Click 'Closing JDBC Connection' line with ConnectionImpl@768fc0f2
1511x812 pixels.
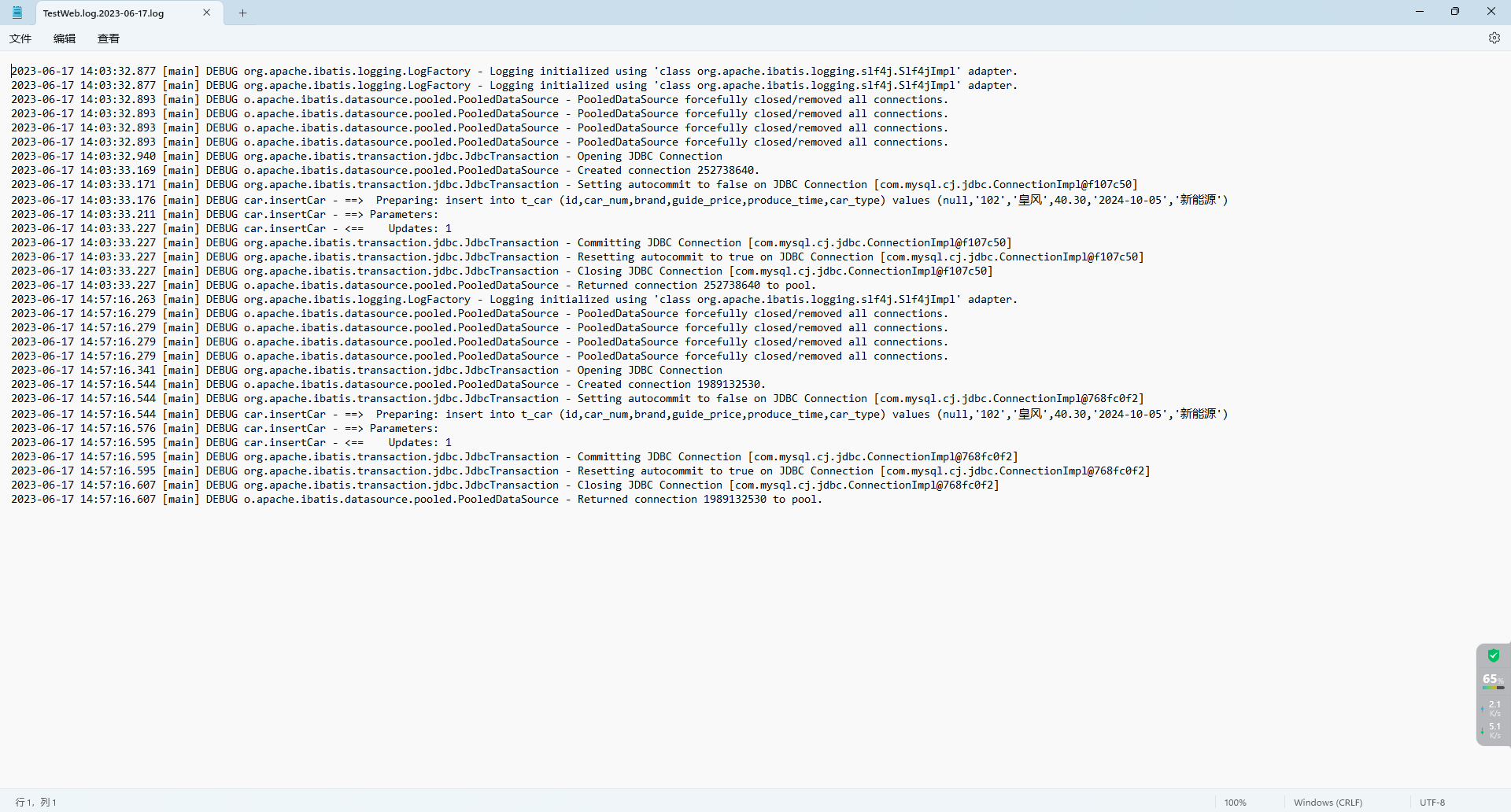(x=788, y=485)
